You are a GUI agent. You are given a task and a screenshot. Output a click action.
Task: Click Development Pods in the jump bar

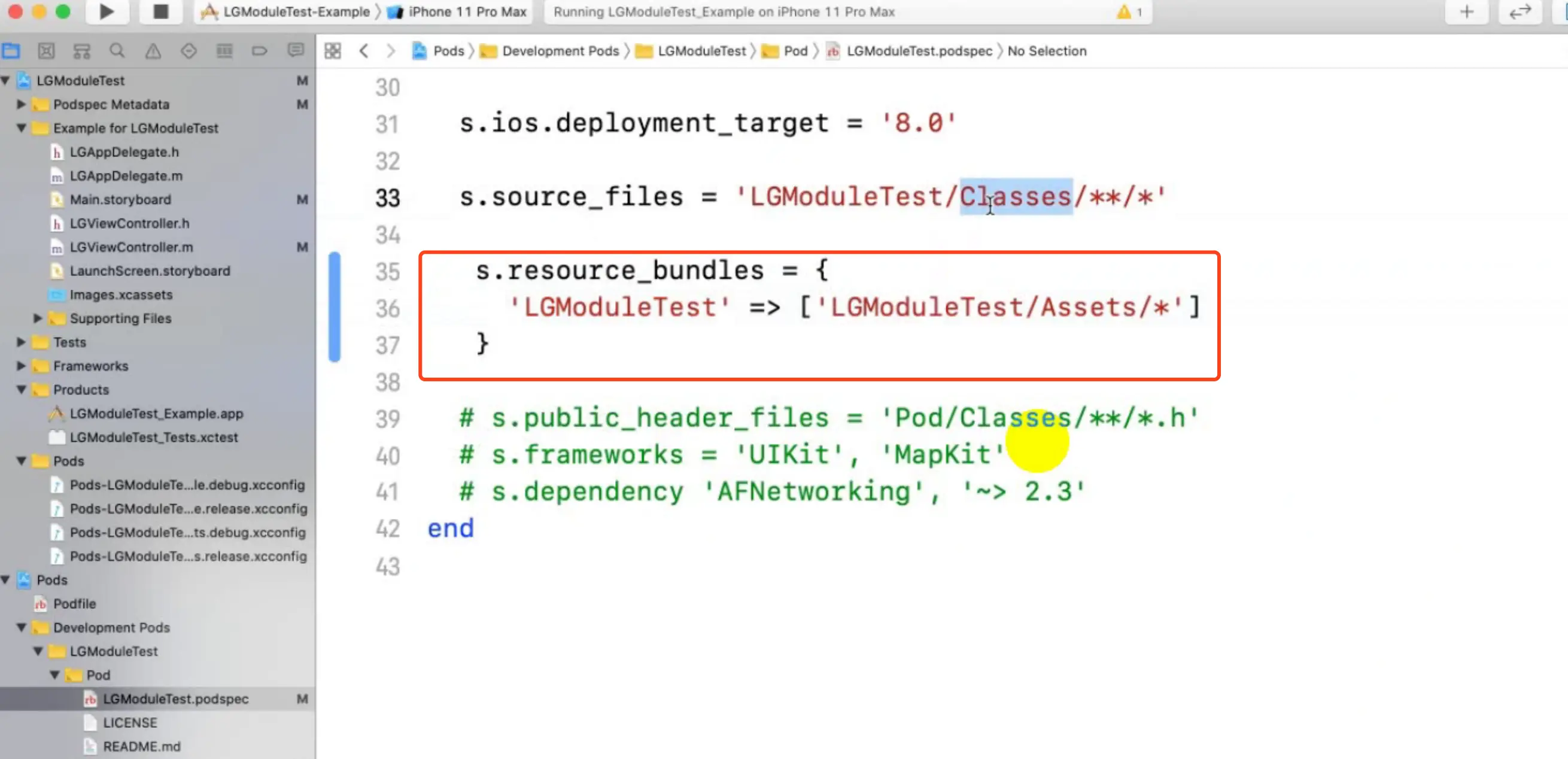560,51
